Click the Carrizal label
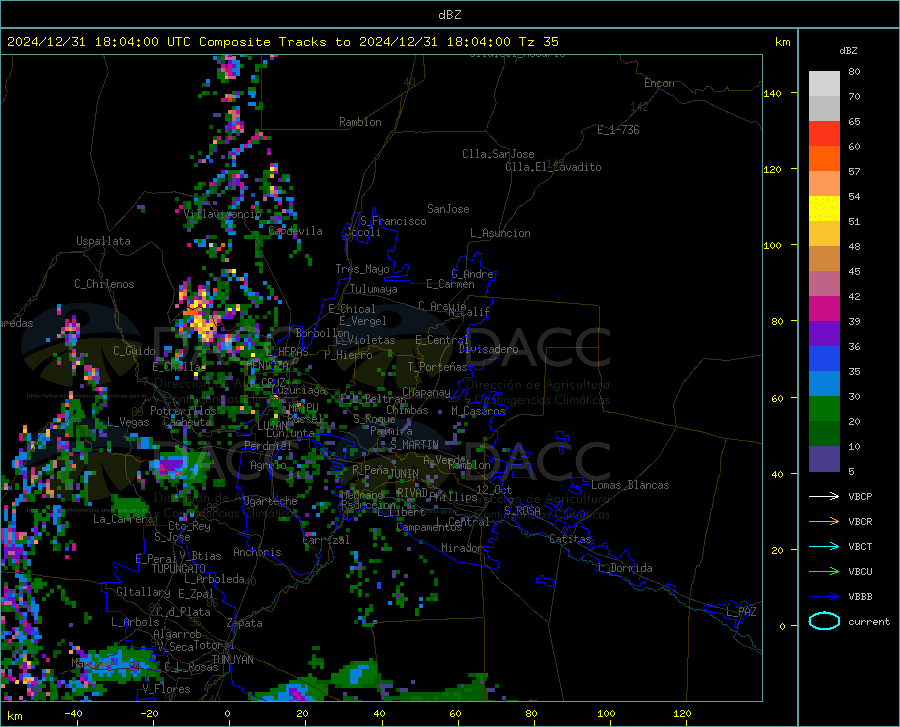Viewport: 900px width, 727px height. (326, 540)
